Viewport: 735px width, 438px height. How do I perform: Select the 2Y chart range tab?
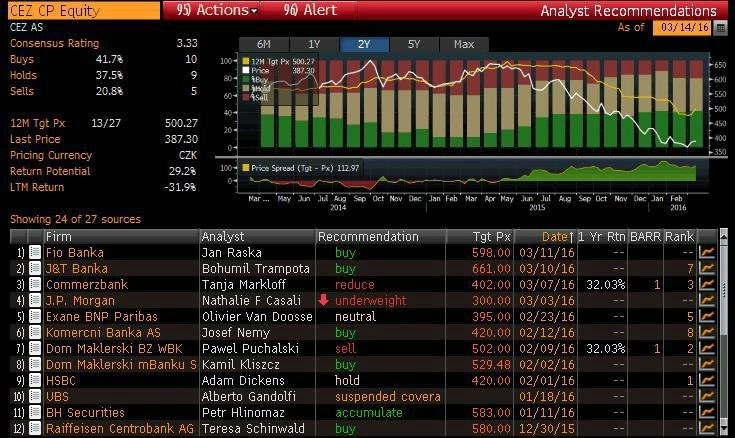tap(364, 44)
